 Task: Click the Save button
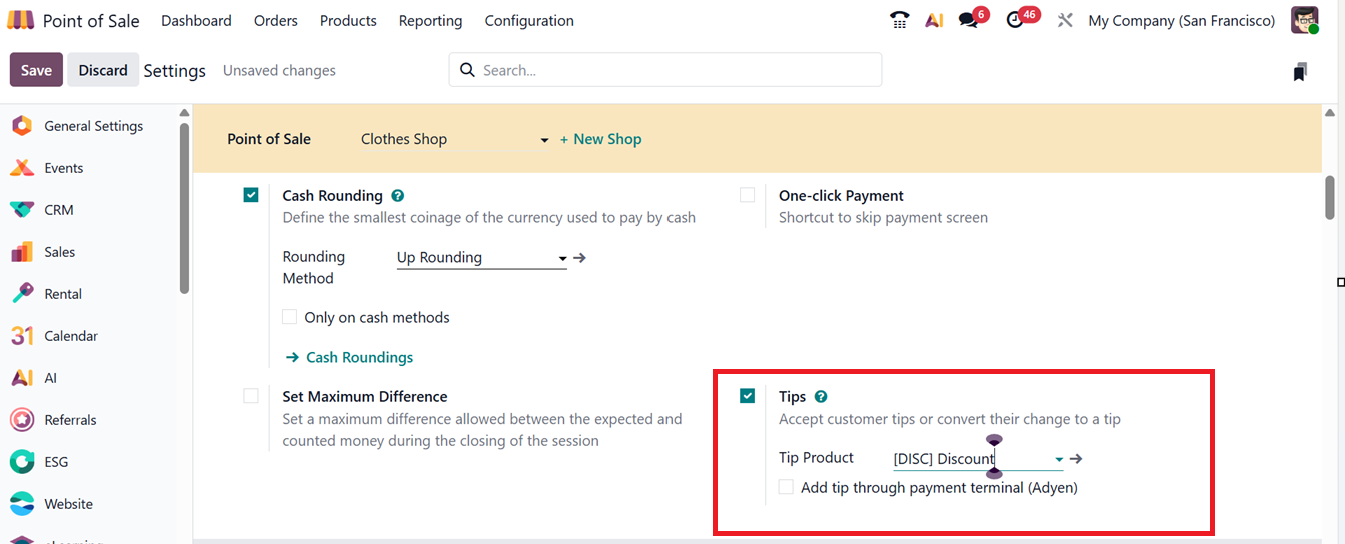point(36,70)
